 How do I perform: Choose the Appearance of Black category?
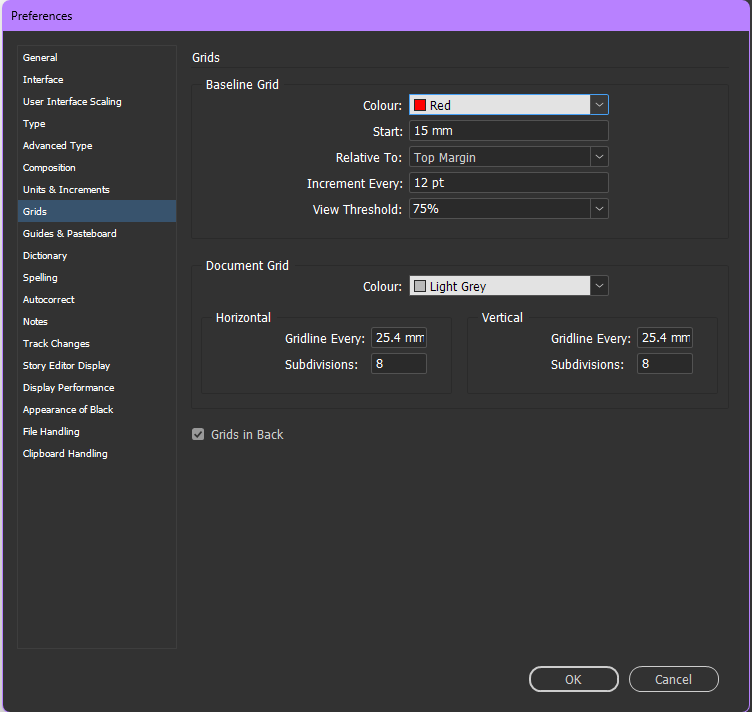68,410
